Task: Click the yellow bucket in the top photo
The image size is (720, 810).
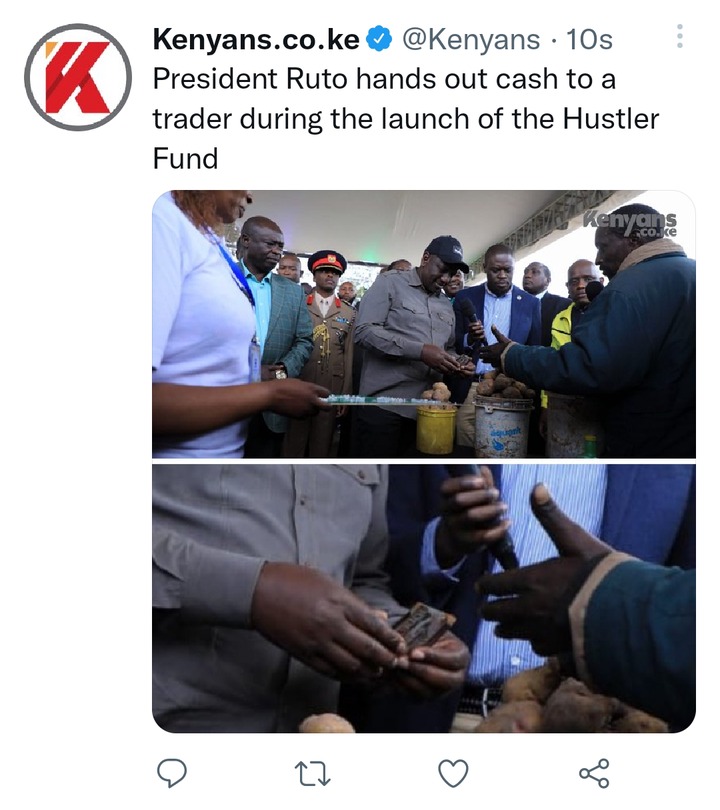Action: (436, 428)
